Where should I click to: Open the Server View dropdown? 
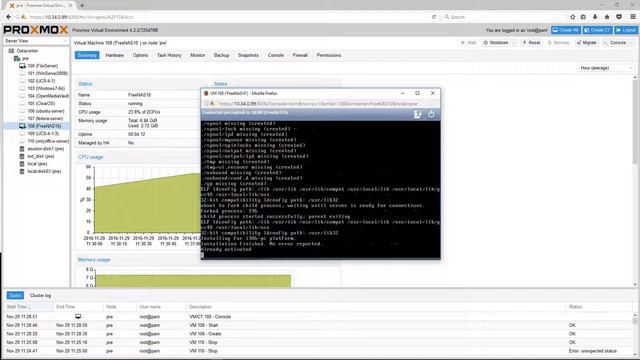(36, 41)
